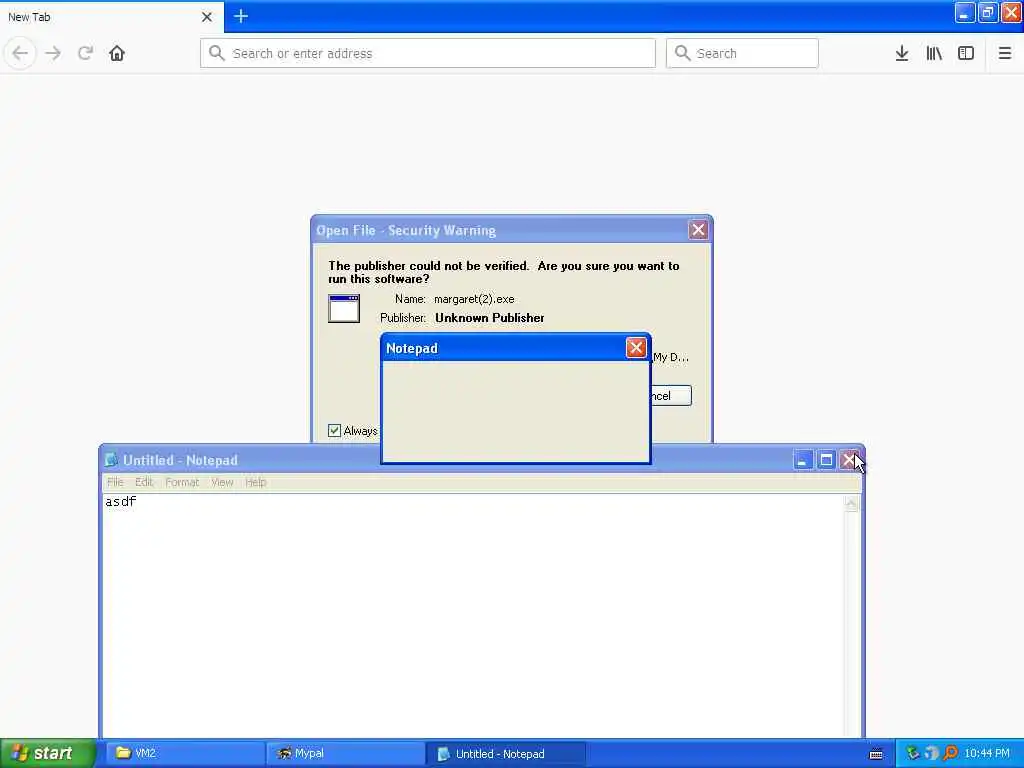Image resolution: width=1024 pixels, height=768 pixels.
Task: Click the browser Search box
Action: [742, 53]
